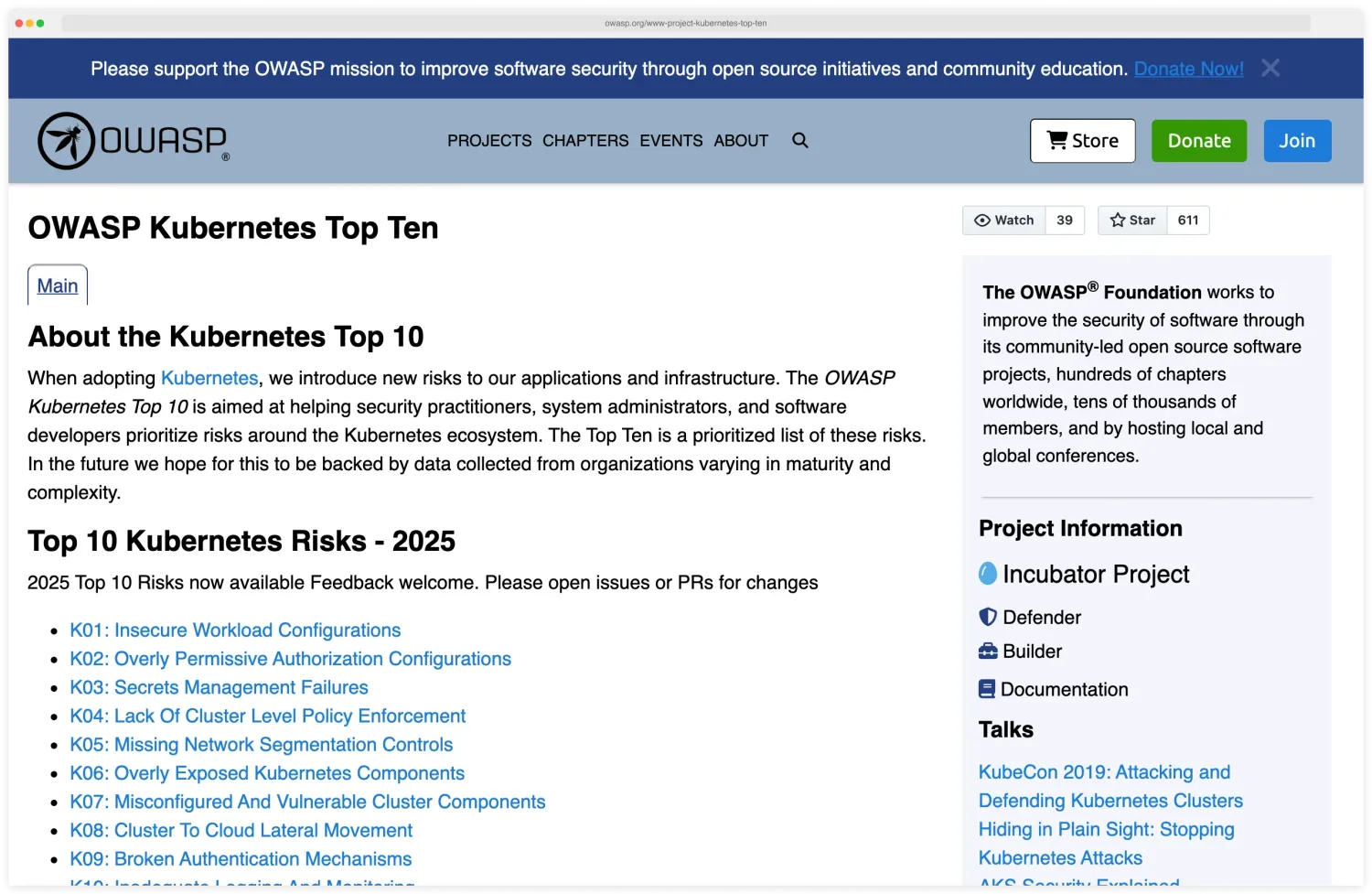Open K04: Lack Of Cluster Level Policy Enforcement
The height and width of the screenshot is (894, 1372).
point(267,716)
